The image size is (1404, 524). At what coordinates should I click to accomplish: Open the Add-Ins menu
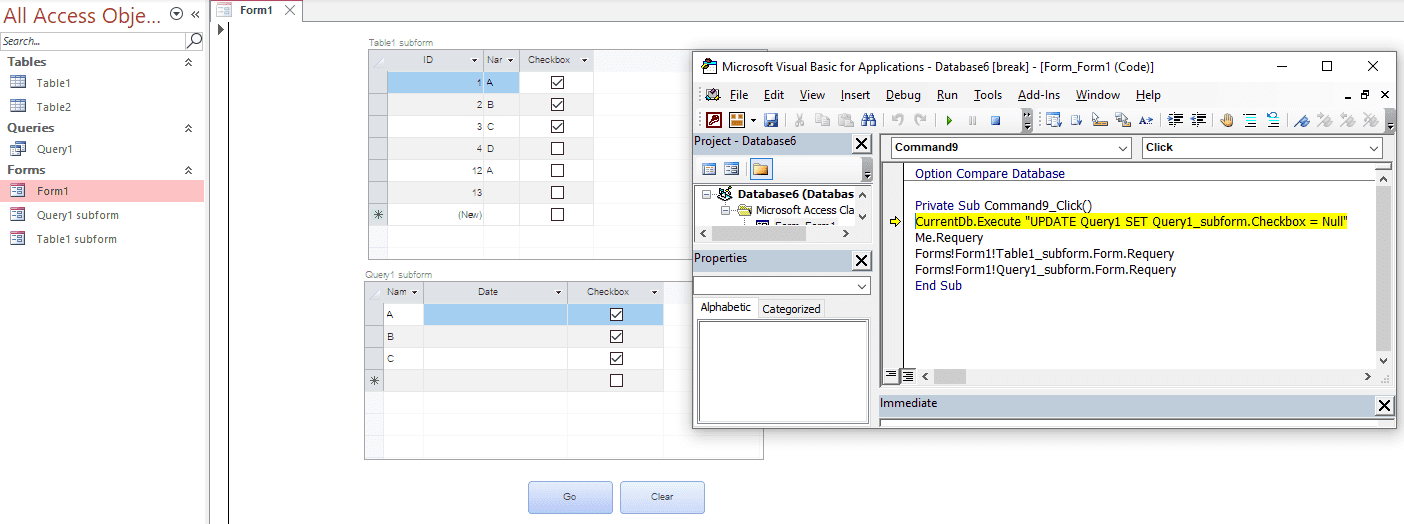tap(1039, 95)
